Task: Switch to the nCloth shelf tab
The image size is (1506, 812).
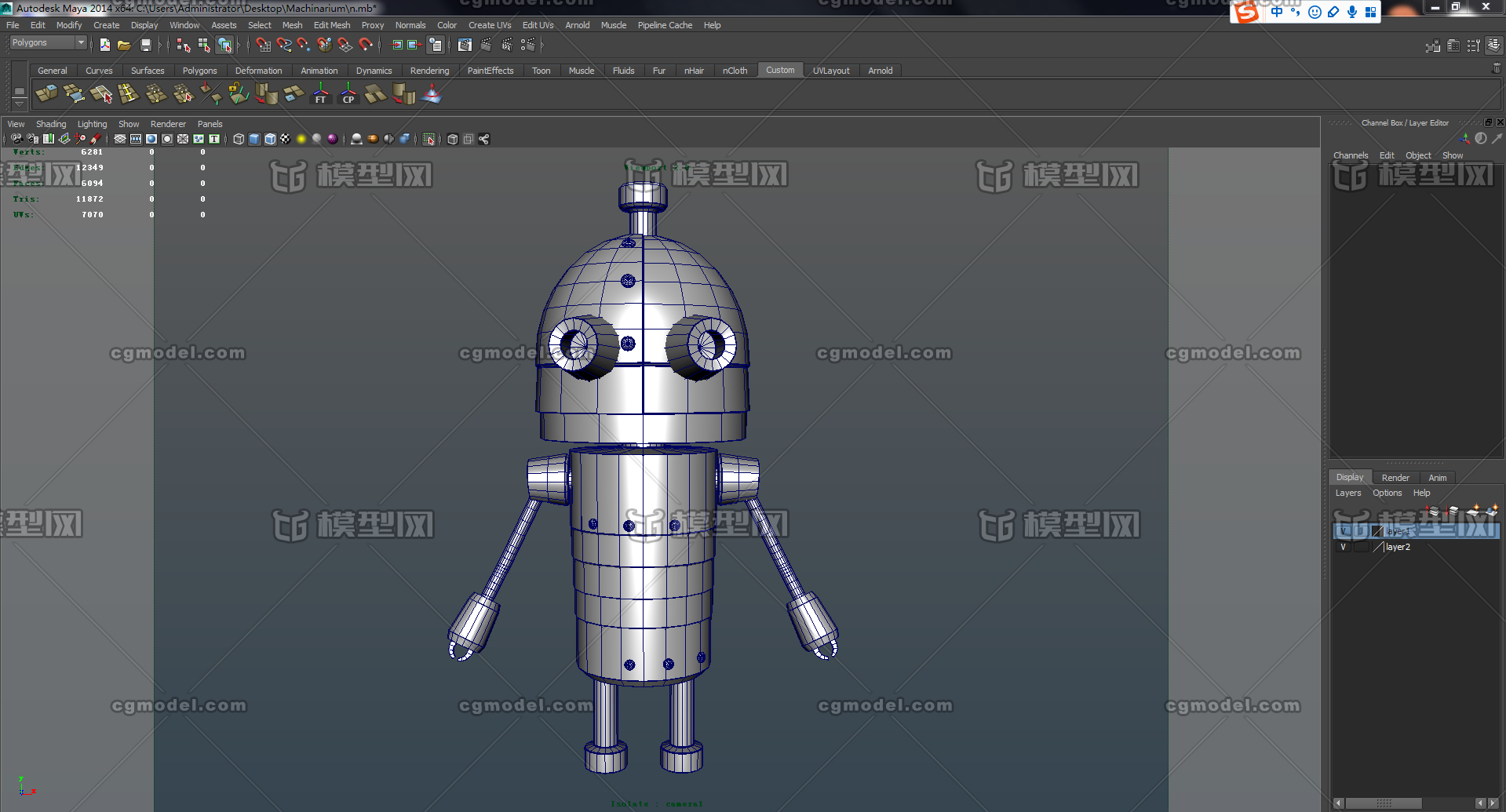Action: click(x=735, y=71)
